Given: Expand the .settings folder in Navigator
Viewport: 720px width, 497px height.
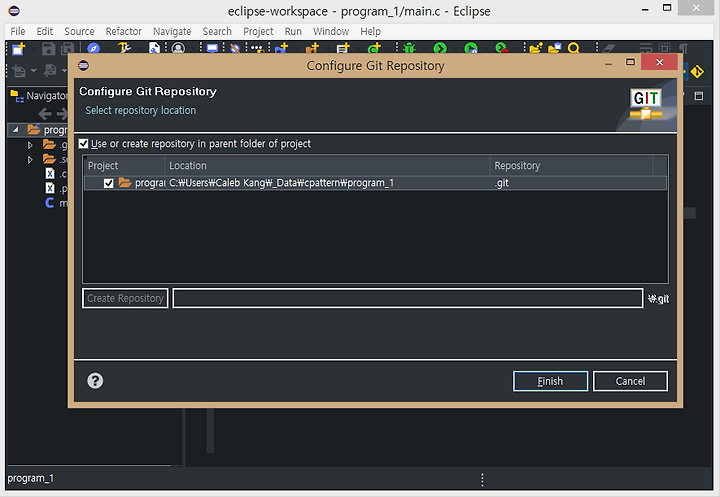Looking at the screenshot, I should point(30,160).
